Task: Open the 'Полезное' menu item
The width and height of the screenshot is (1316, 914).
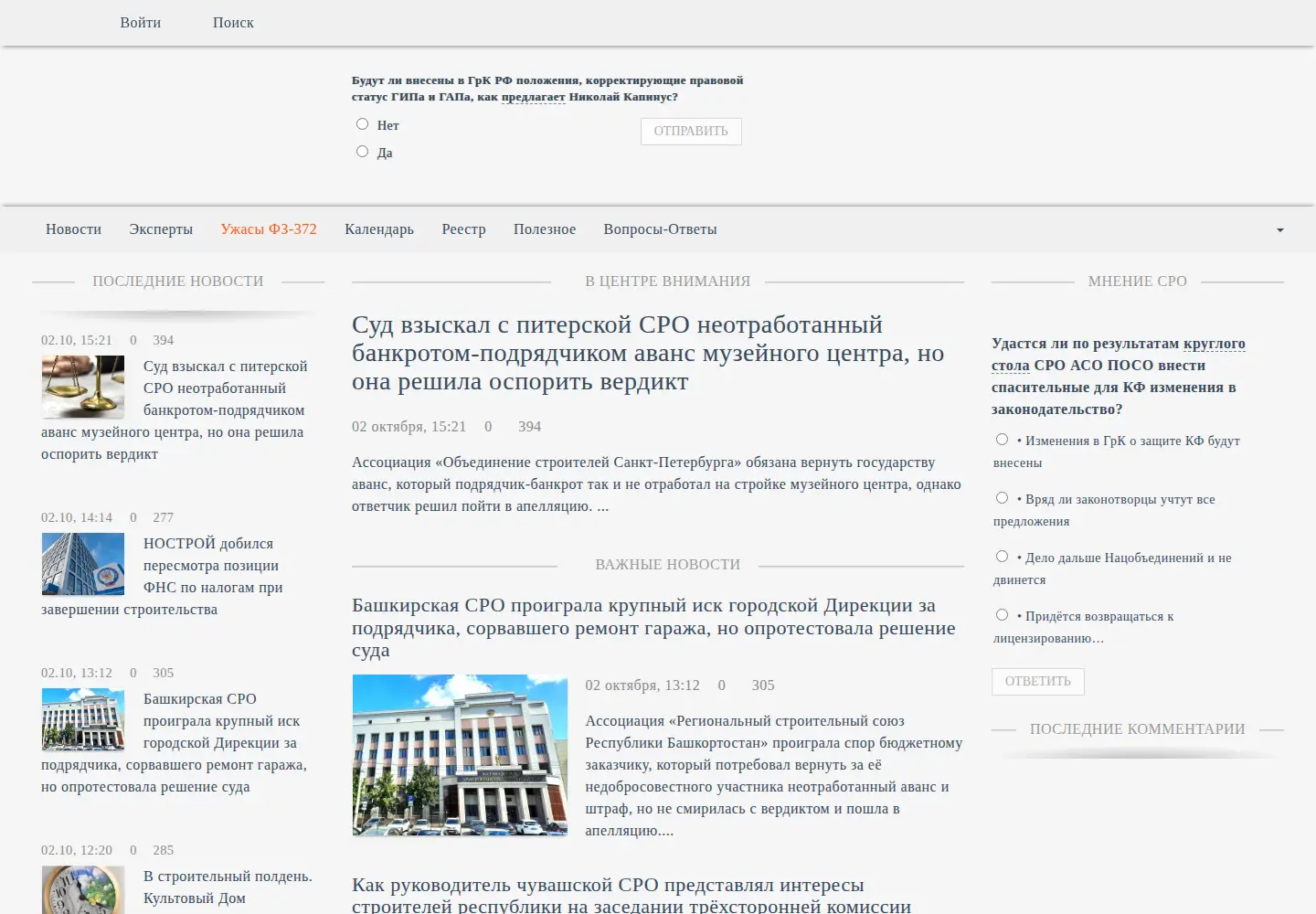Action: [x=545, y=229]
